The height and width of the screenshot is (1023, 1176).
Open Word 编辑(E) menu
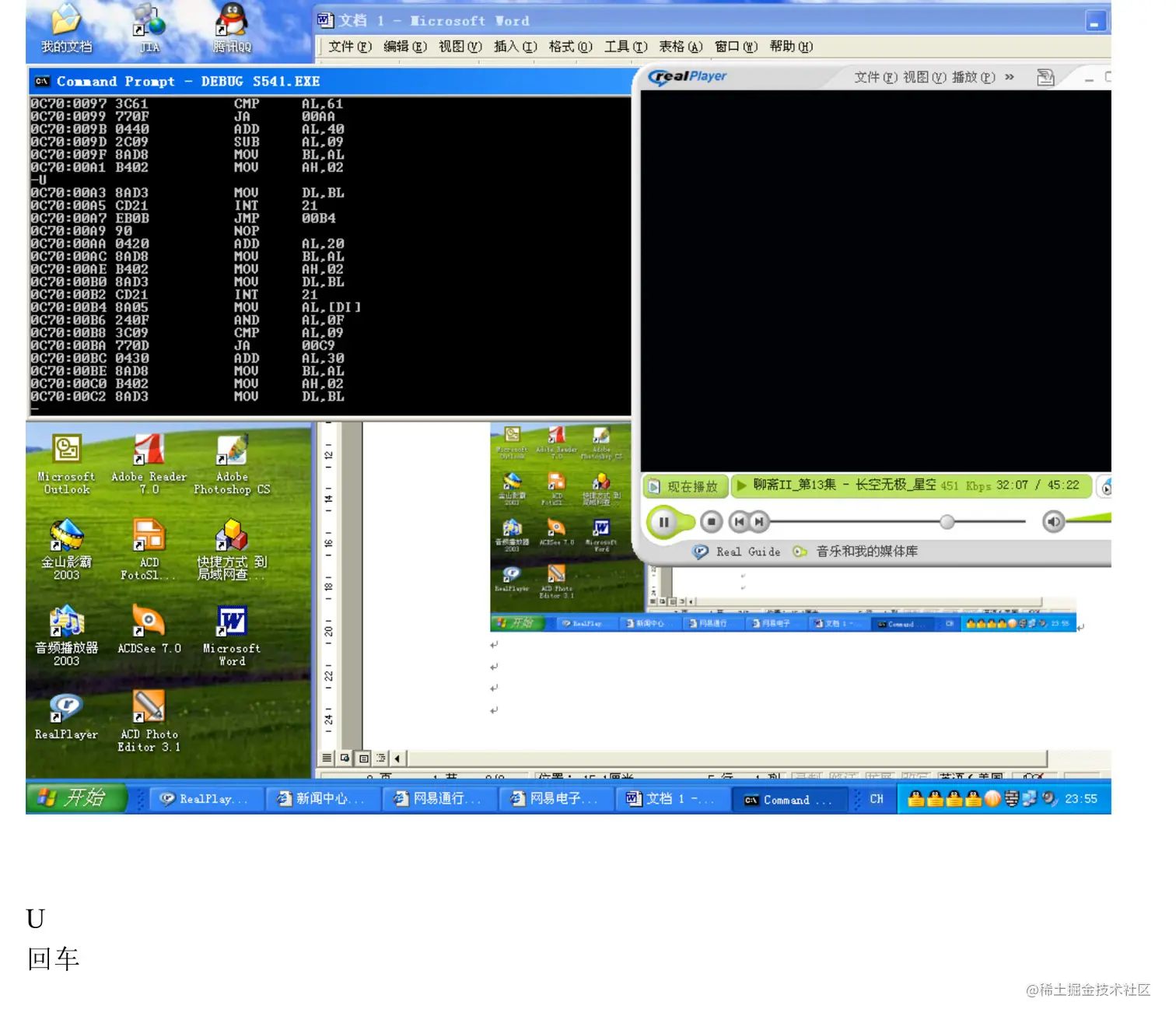pyautogui.click(x=405, y=47)
